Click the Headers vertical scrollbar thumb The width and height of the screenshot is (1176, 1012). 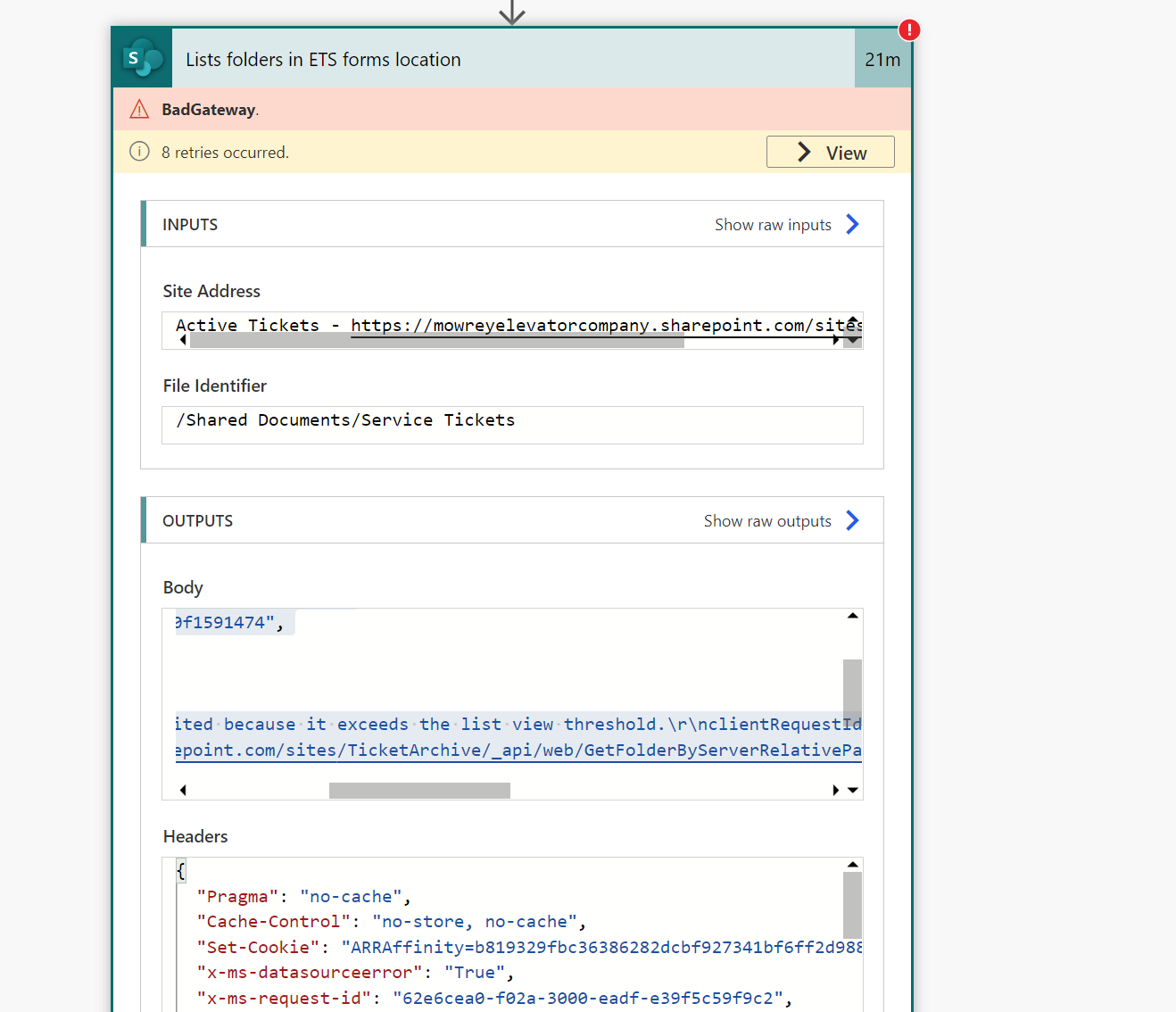tap(852, 905)
